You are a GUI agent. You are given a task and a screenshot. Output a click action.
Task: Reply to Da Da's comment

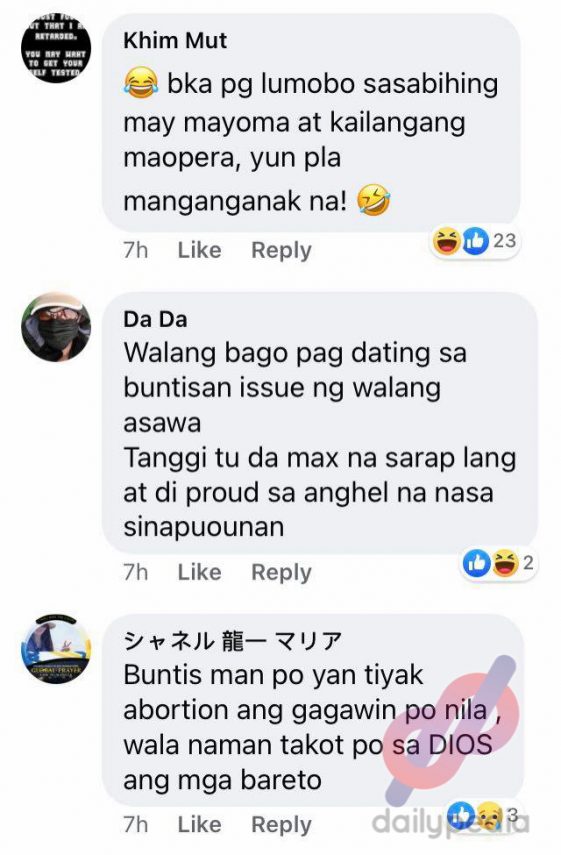[x=281, y=572]
